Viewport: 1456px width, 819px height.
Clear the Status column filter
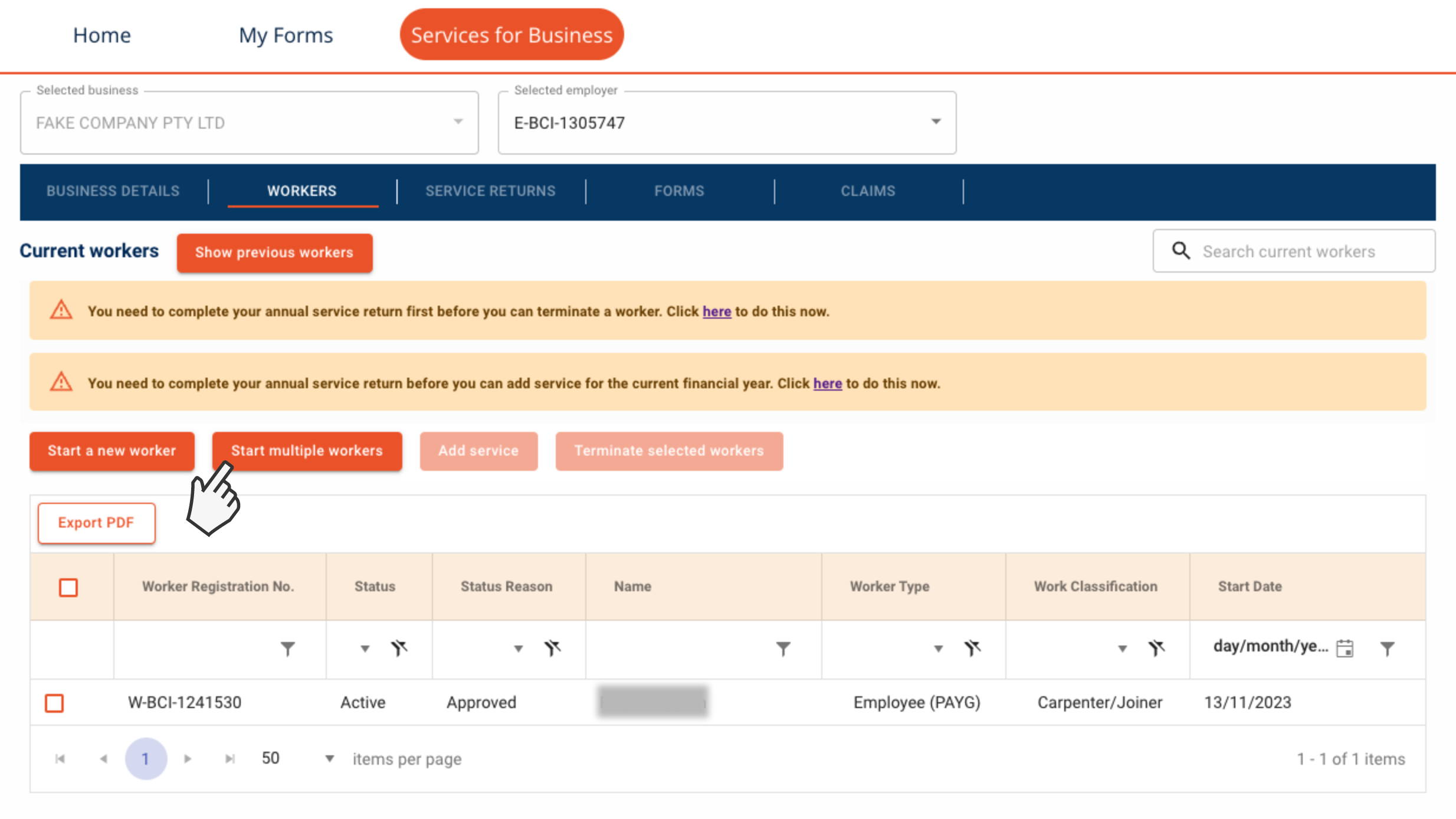pyautogui.click(x=399, y=648)
